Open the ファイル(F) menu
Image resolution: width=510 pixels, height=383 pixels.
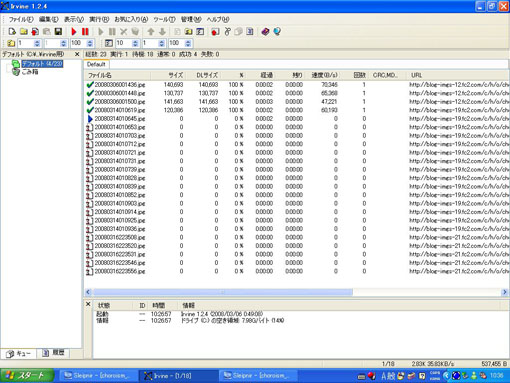click(21, 19)
